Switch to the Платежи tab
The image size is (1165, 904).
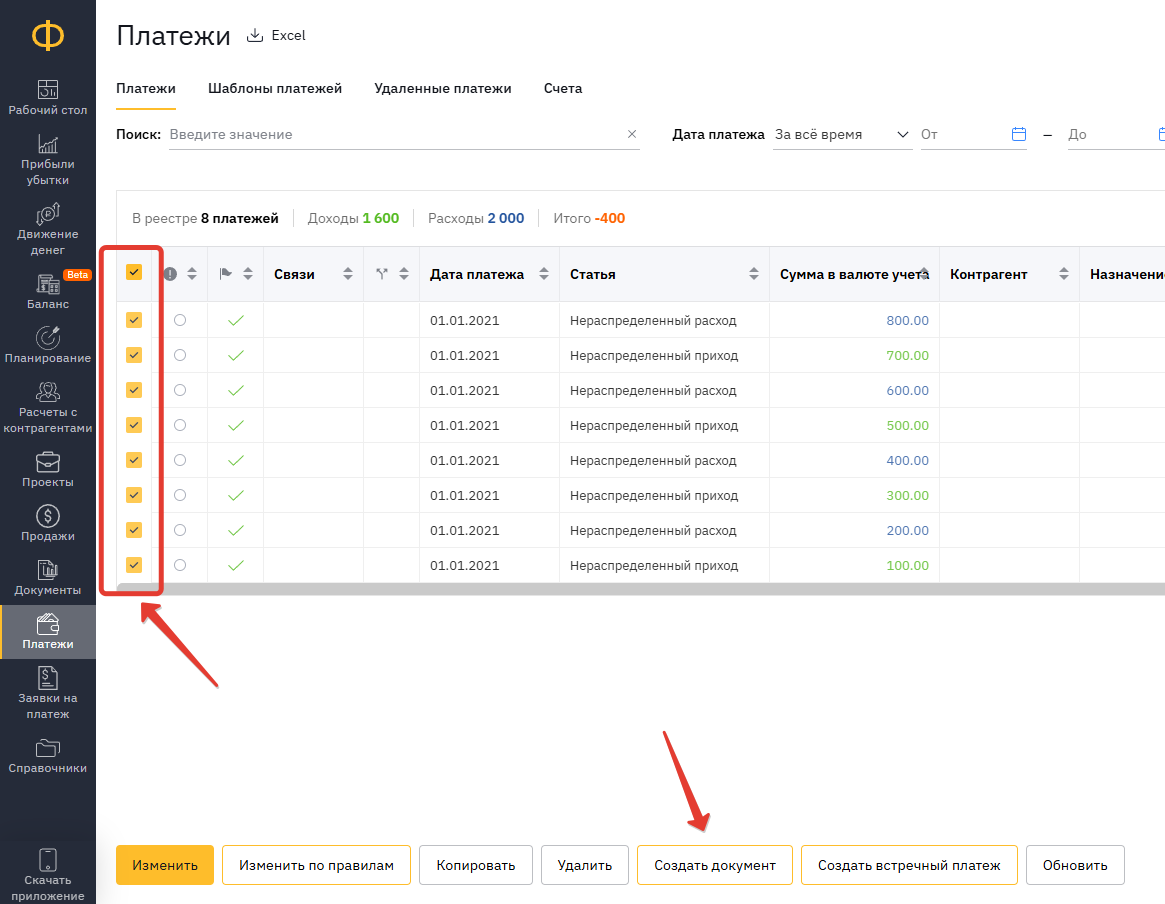pyautogui.click(x=146, y=89)
